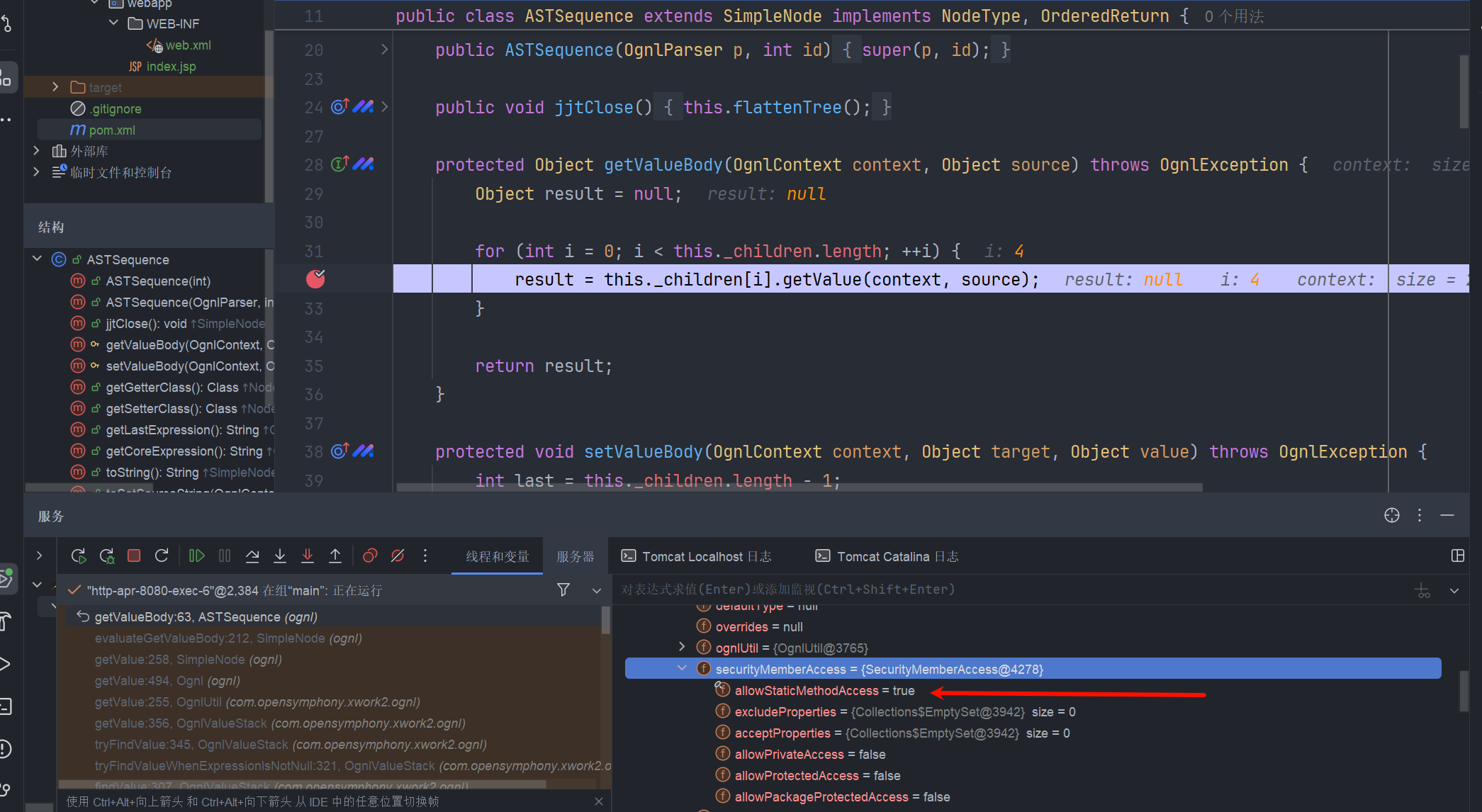1482x812 pixels.
Task: Select excludeProperties variable row
Action: click(905, 711)
